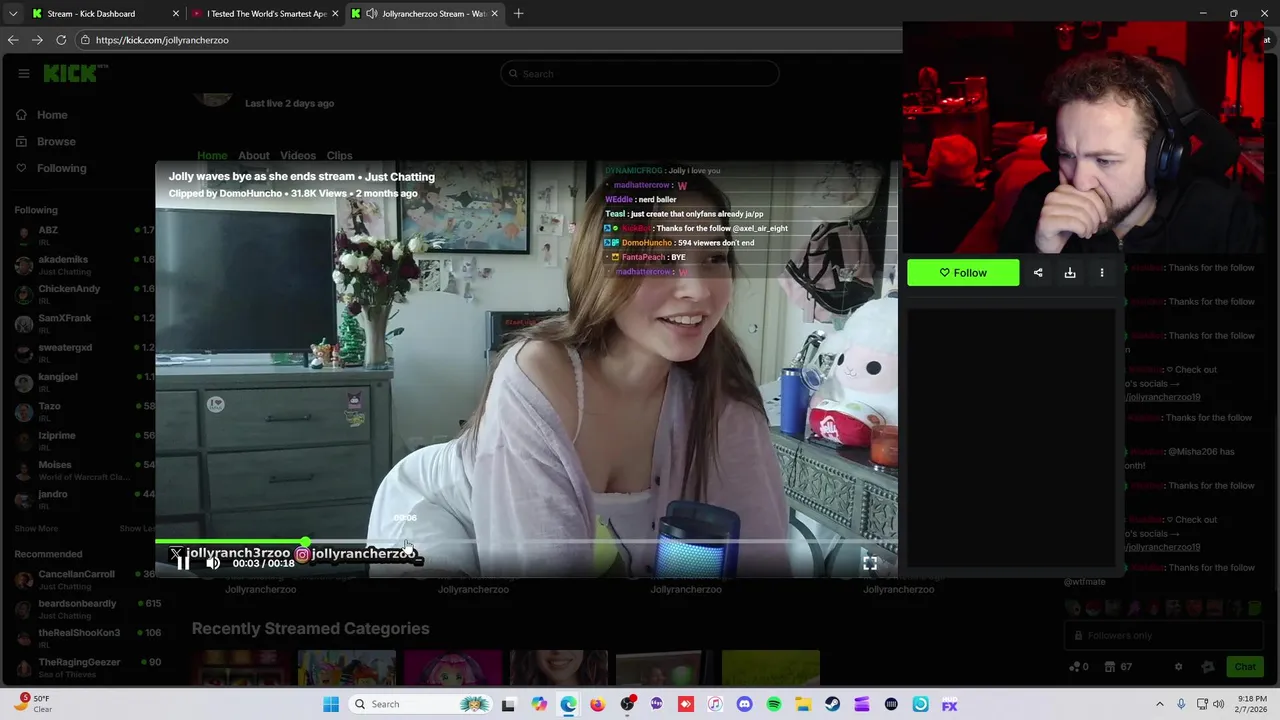1280x720 pixels.
Task: Open Steam from the taskbar
Action: (832, 704)
